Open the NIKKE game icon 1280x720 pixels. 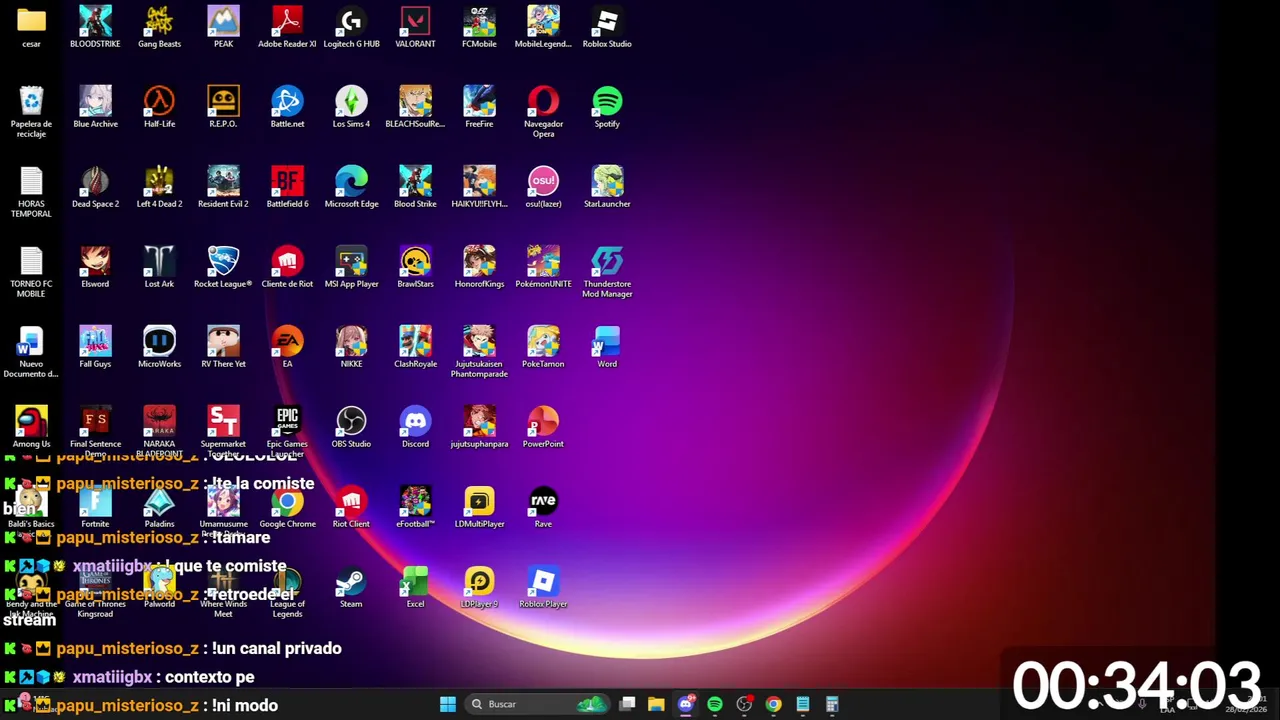pos(351,347)
